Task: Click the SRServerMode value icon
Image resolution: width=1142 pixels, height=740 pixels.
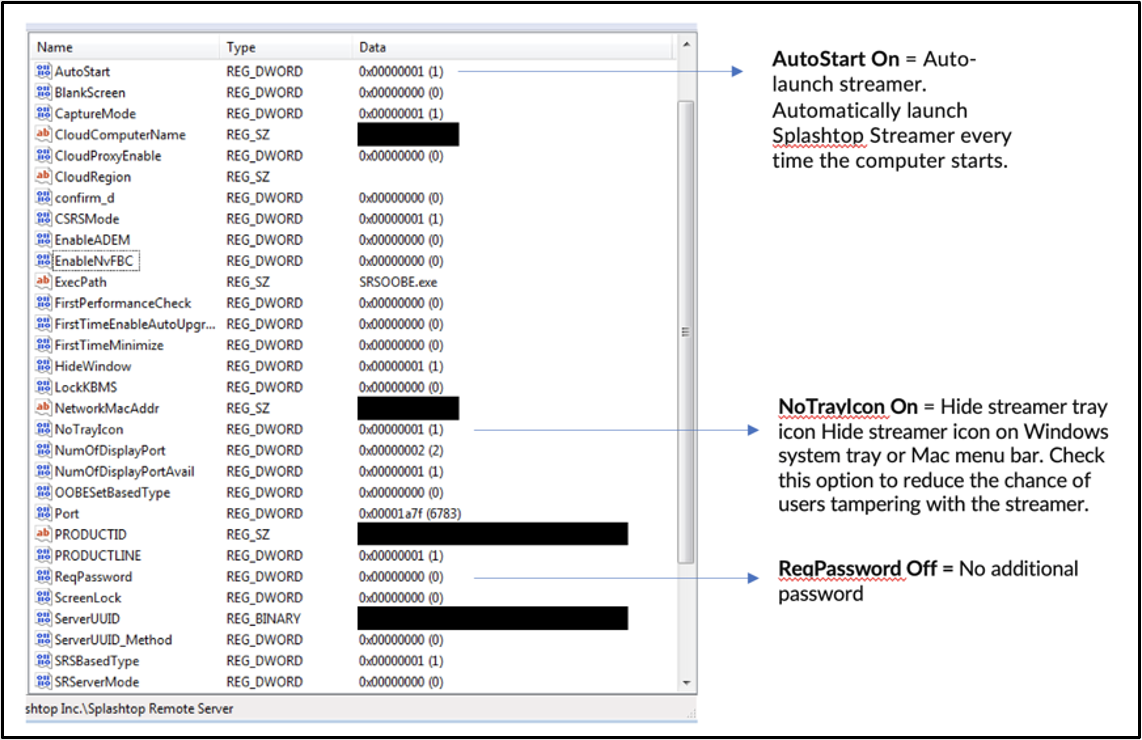Action: click(x=44, y=682)
